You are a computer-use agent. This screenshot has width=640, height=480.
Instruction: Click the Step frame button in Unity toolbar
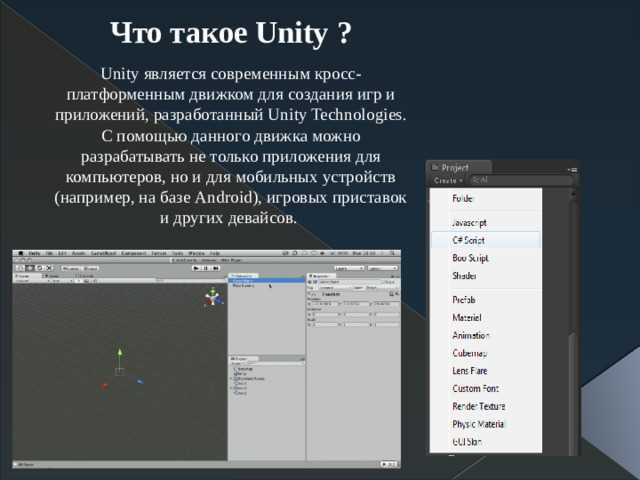(216, 268)
